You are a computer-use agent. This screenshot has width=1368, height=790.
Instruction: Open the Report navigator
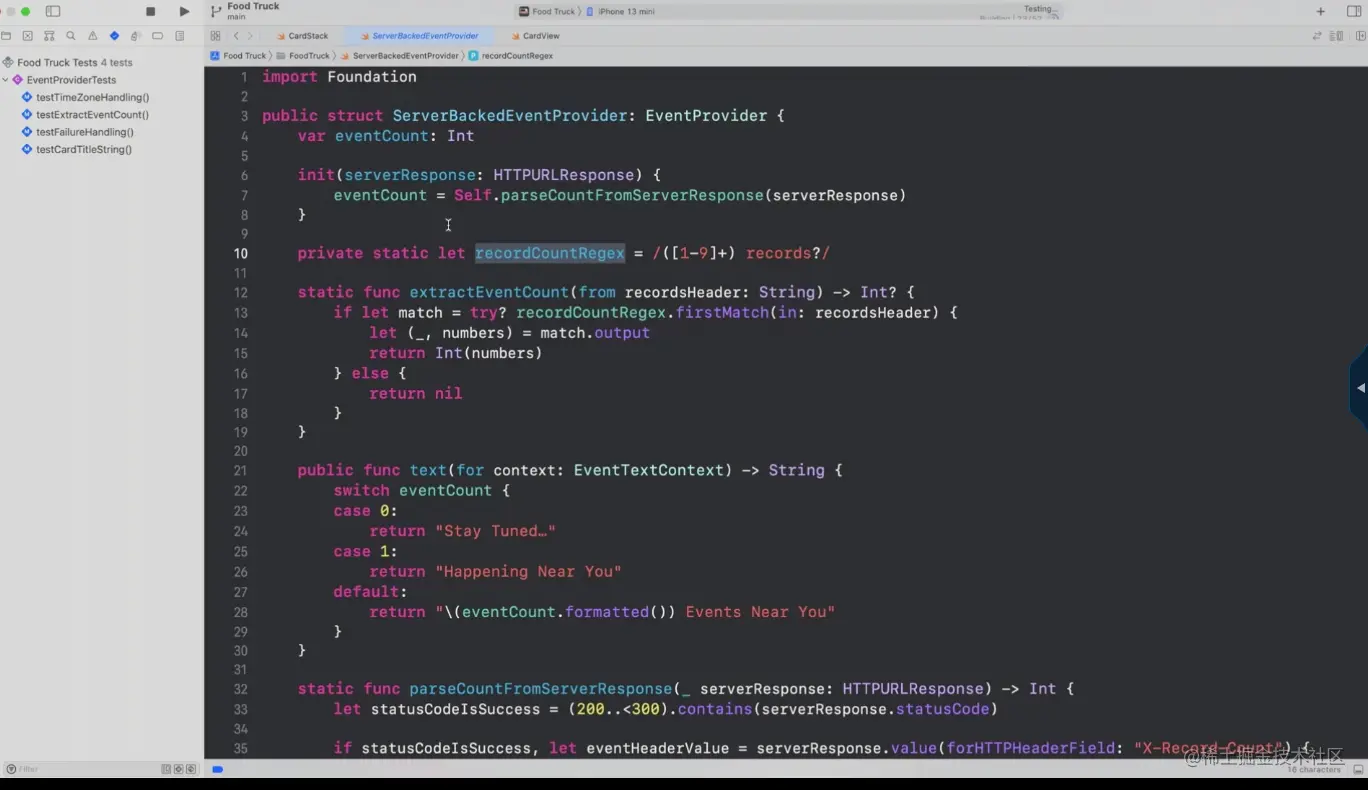tap(180, 36)
